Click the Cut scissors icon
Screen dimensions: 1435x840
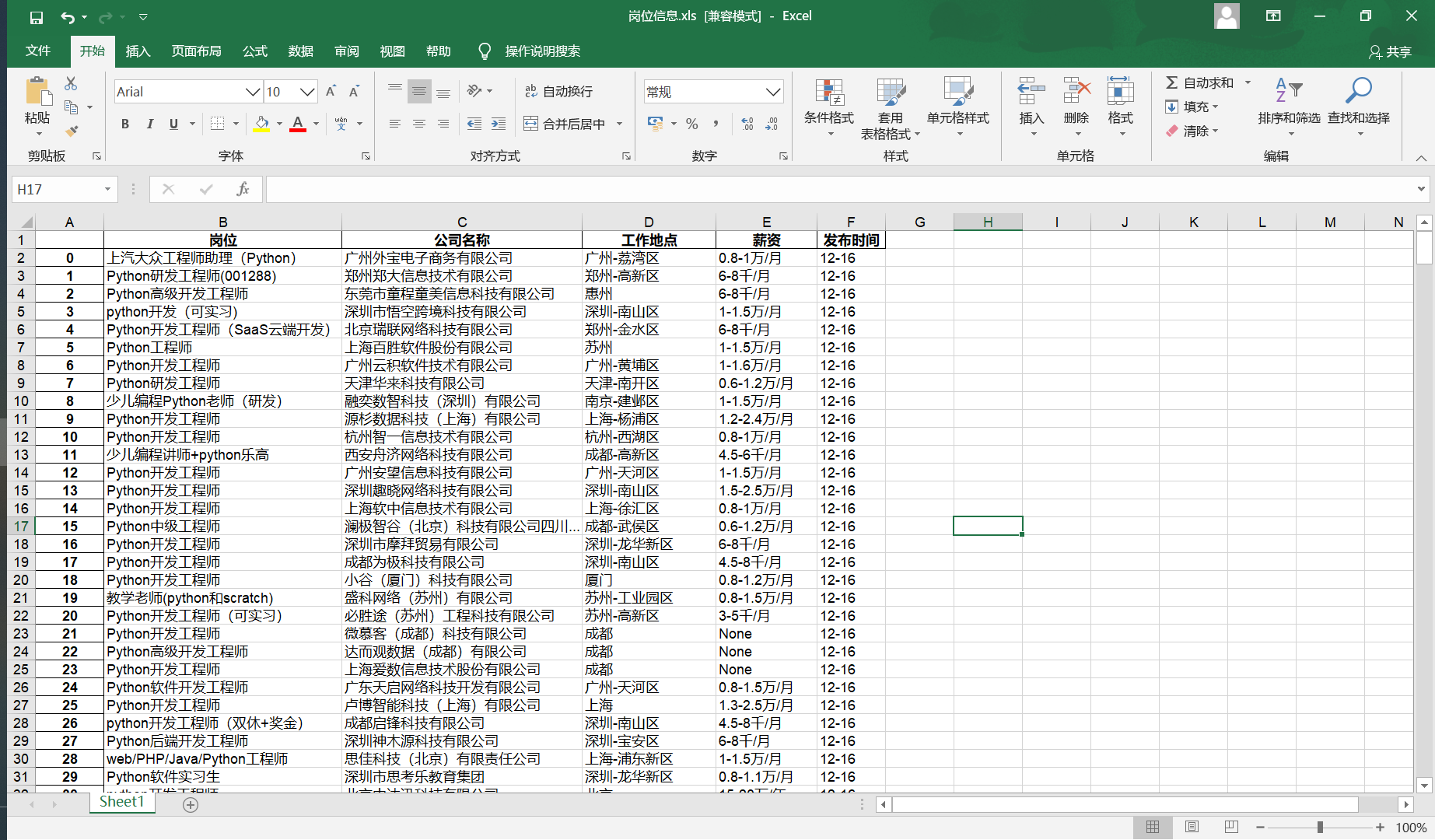(72, 83)
